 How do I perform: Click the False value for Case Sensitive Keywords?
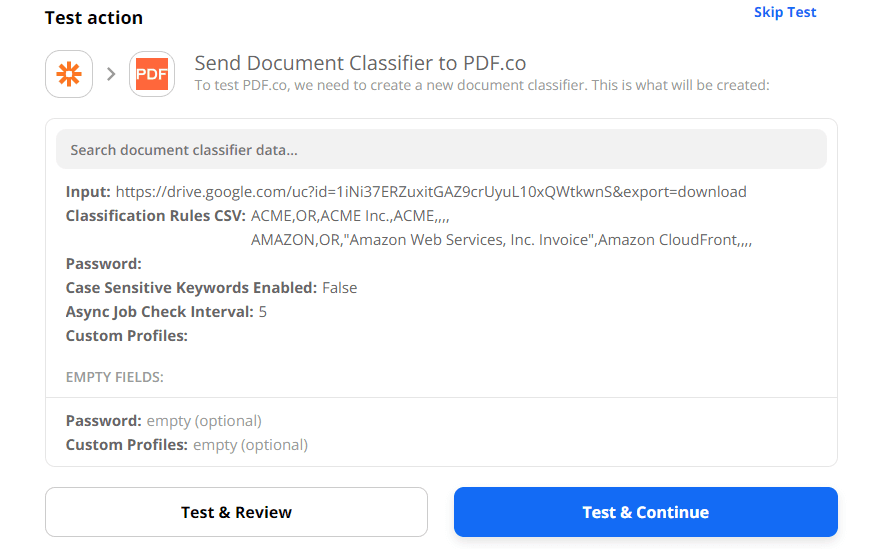(x=339, y=288)
